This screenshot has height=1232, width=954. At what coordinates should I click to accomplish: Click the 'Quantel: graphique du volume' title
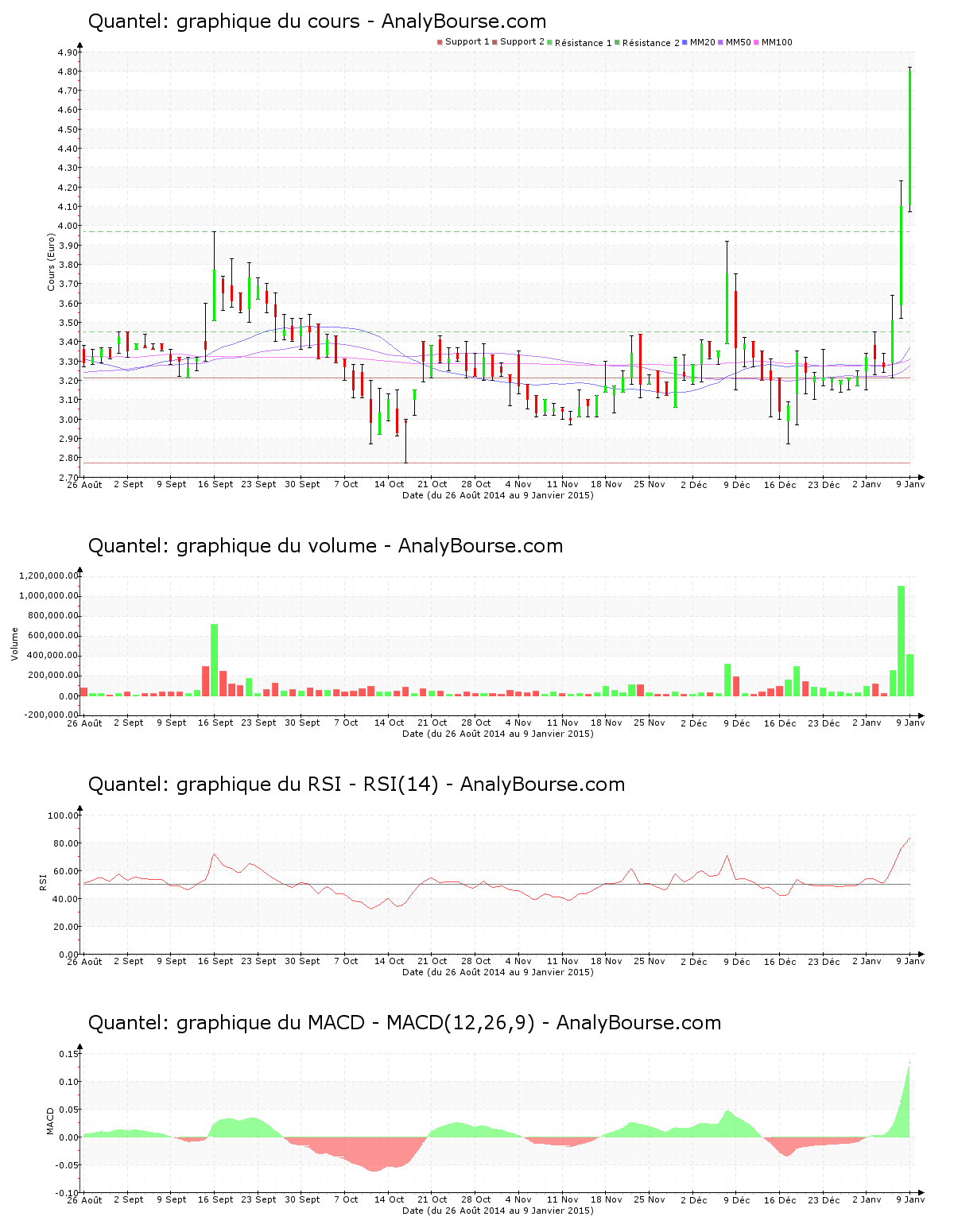pyautogui.click(x=325, y=546)
